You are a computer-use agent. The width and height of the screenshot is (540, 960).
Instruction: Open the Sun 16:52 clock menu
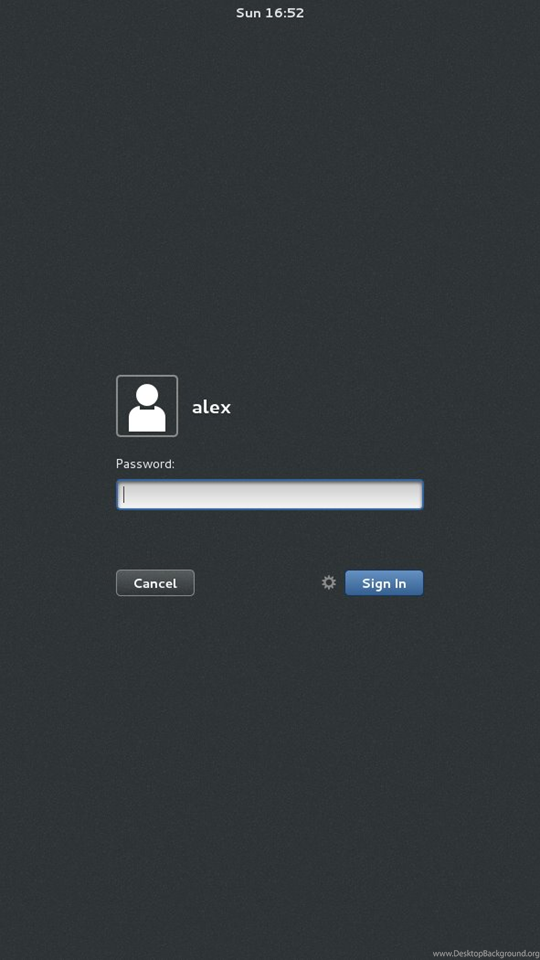pos(270,13)
